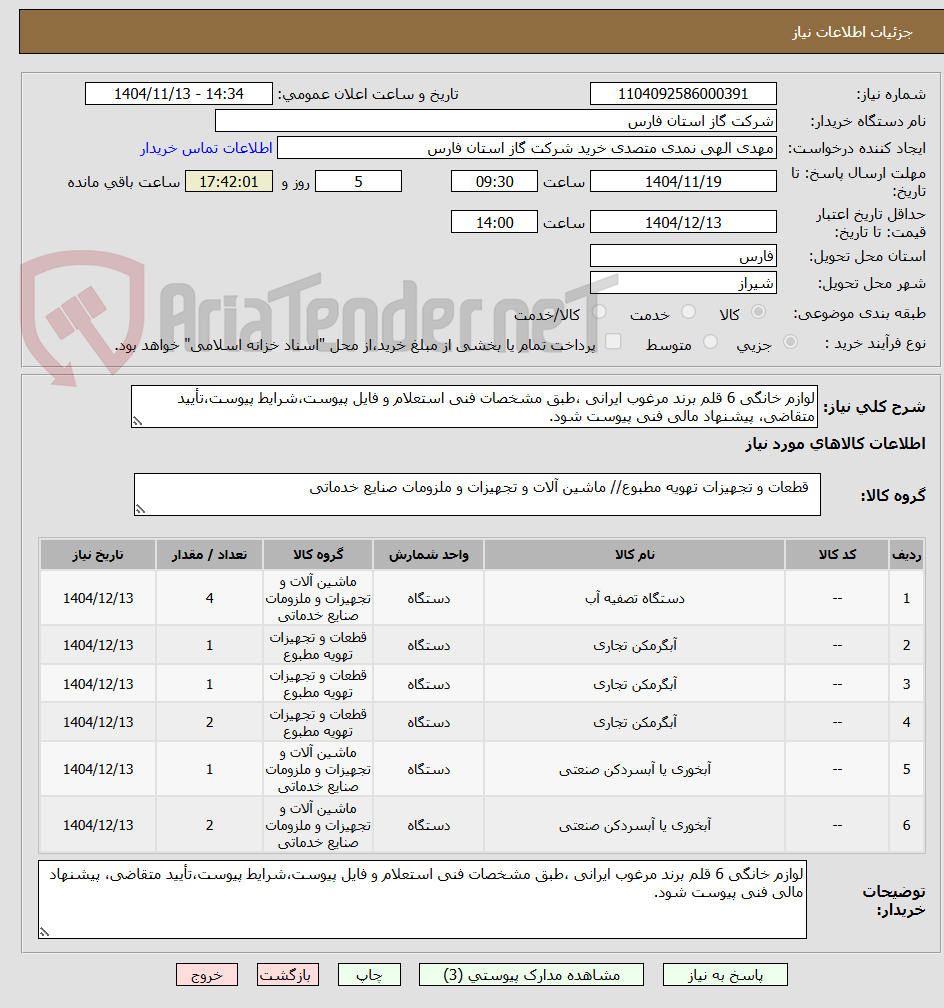The width and height of the screenshot is (944, 1008).
Task: Click the delivery city field شیراز
Action: point(683,283)
